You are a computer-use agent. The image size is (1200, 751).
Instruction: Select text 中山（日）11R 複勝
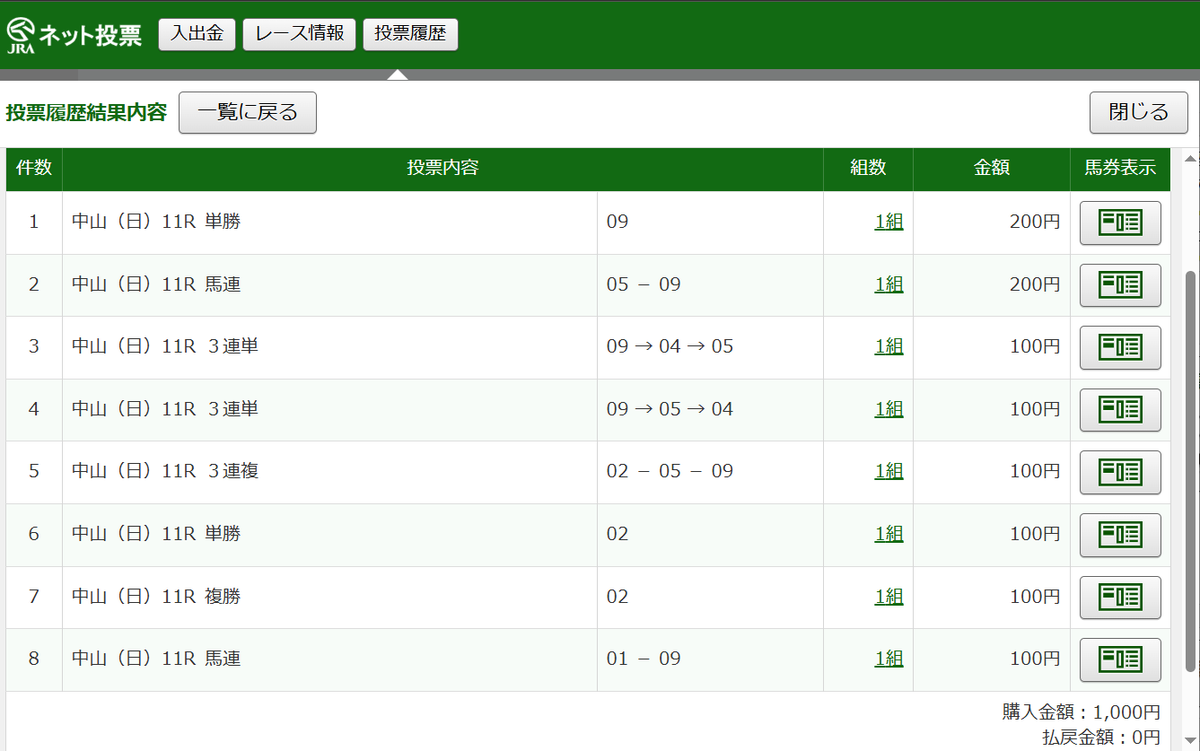(156, 597)
